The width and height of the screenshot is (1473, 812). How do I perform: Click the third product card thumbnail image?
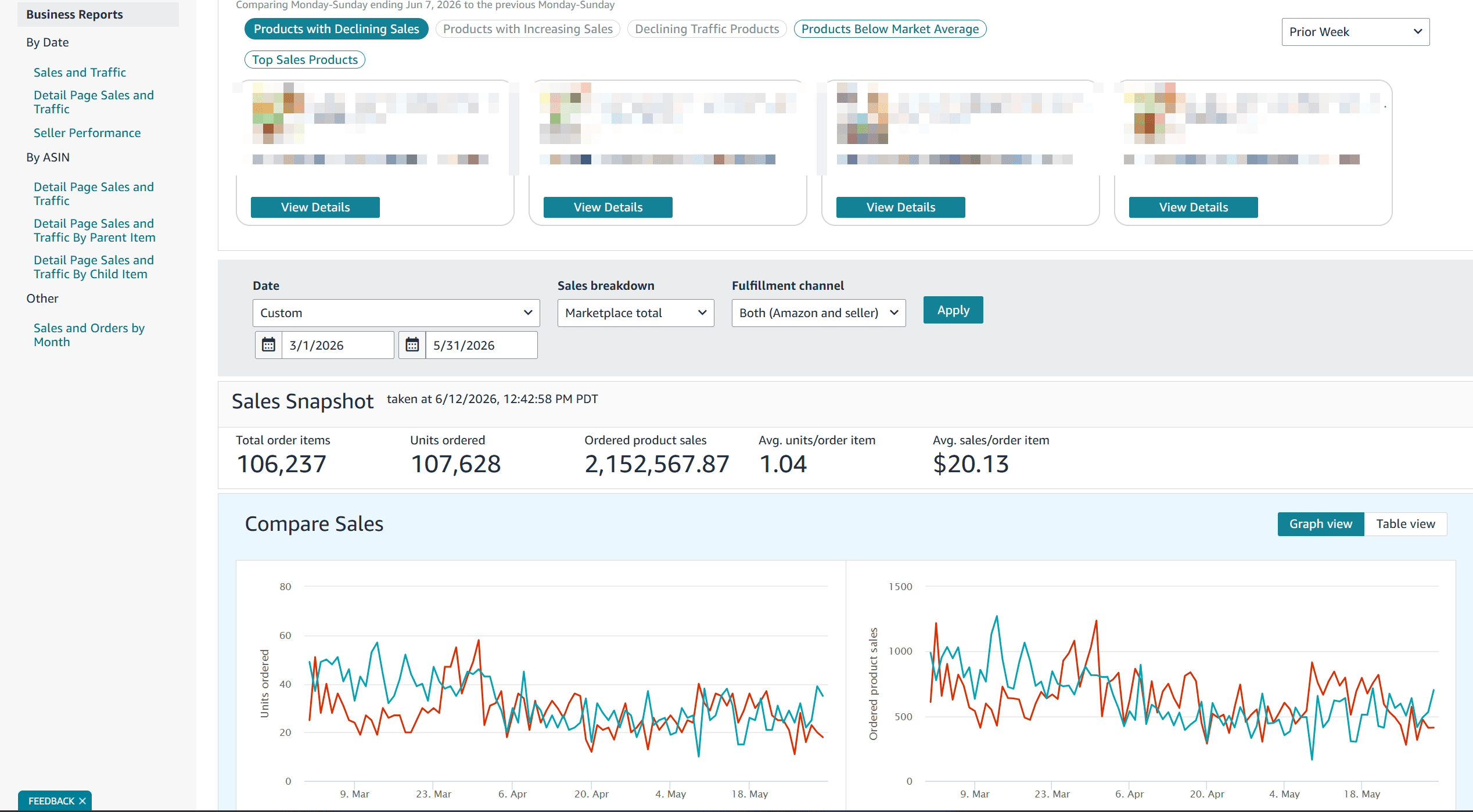point(863,113)
